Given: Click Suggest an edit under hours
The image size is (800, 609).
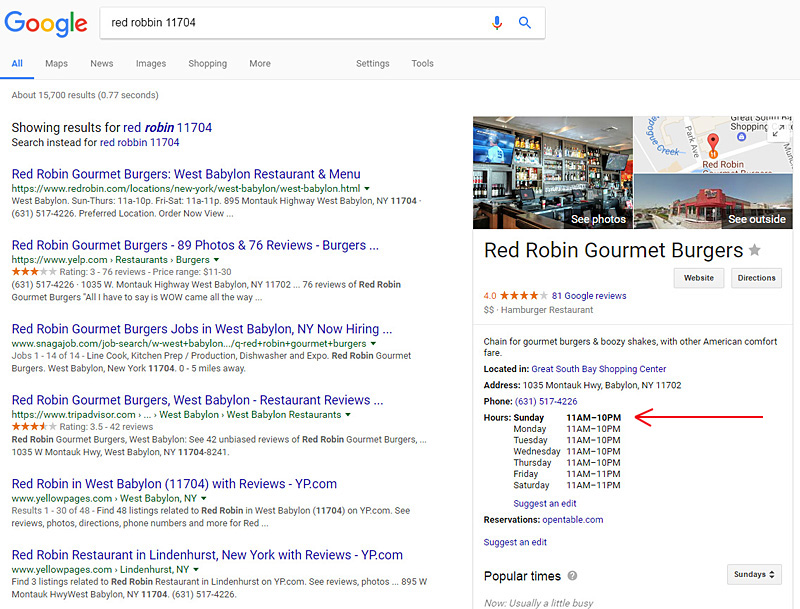Looking at the screenshot, I should 545,503.
